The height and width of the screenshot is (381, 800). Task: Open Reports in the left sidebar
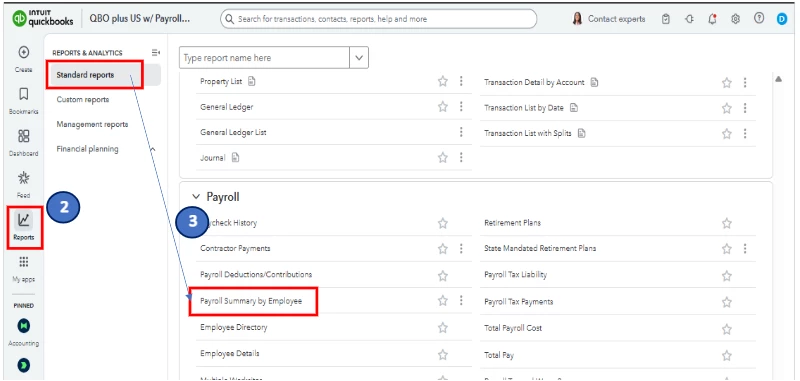pos(24,227)
